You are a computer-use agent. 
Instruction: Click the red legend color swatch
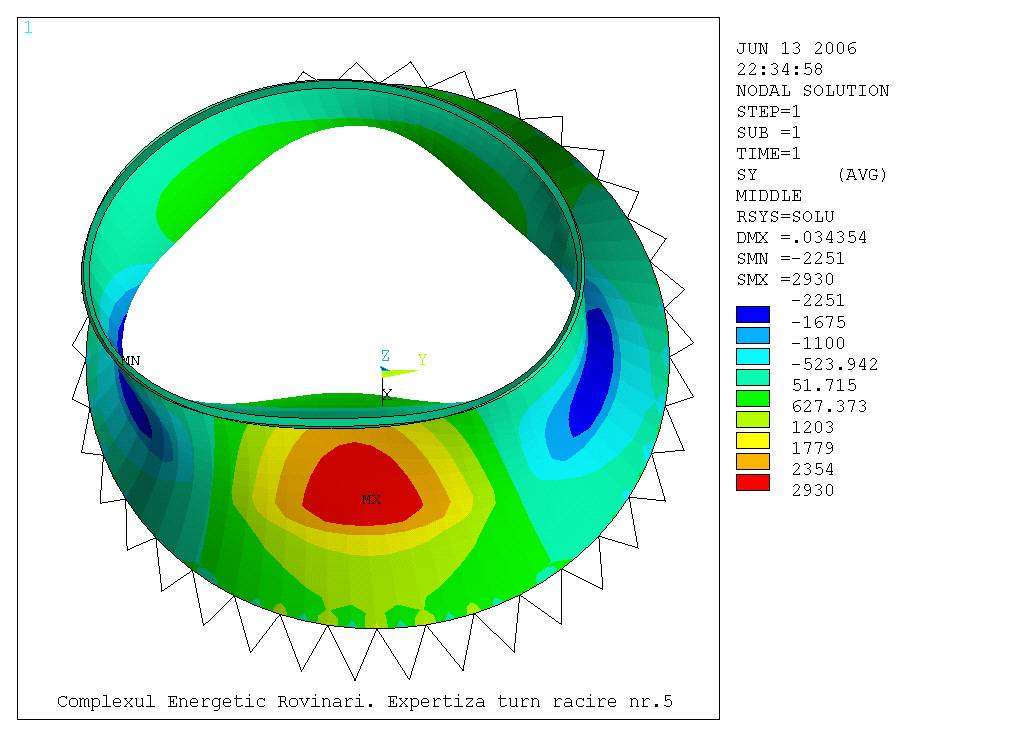point(752,482)
